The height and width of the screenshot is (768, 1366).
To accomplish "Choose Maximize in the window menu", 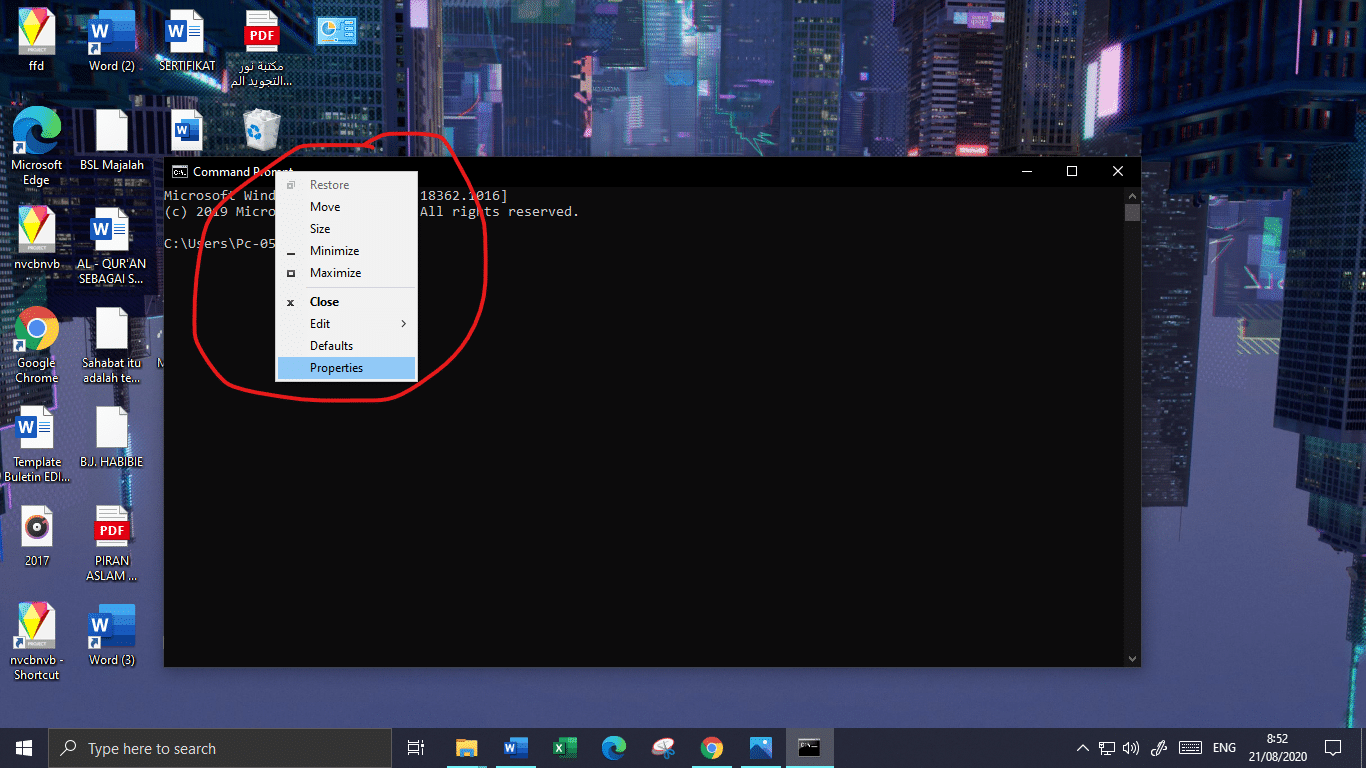I will click(x=346, y=273).
